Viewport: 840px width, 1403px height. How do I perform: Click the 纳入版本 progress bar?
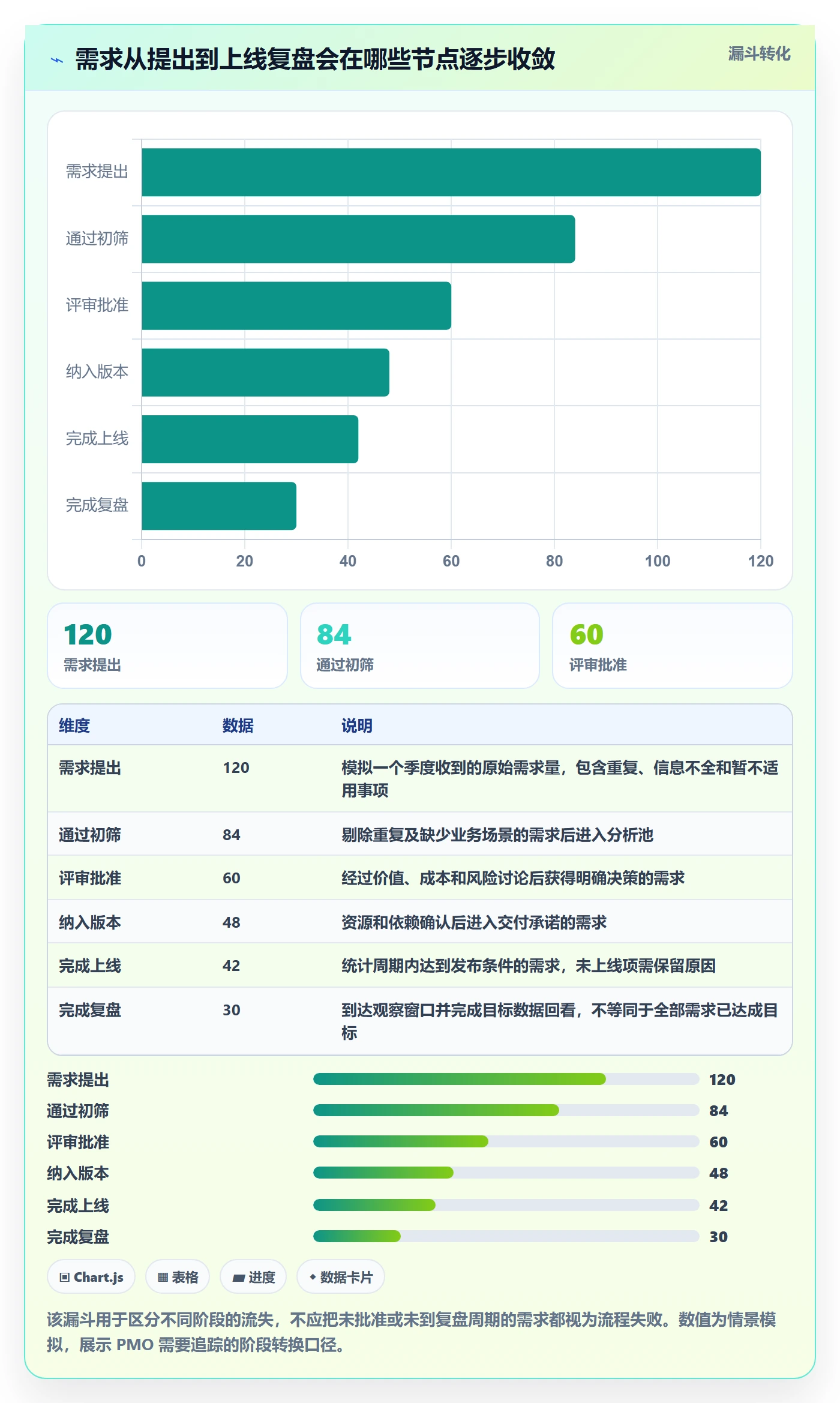(506, 1173)
